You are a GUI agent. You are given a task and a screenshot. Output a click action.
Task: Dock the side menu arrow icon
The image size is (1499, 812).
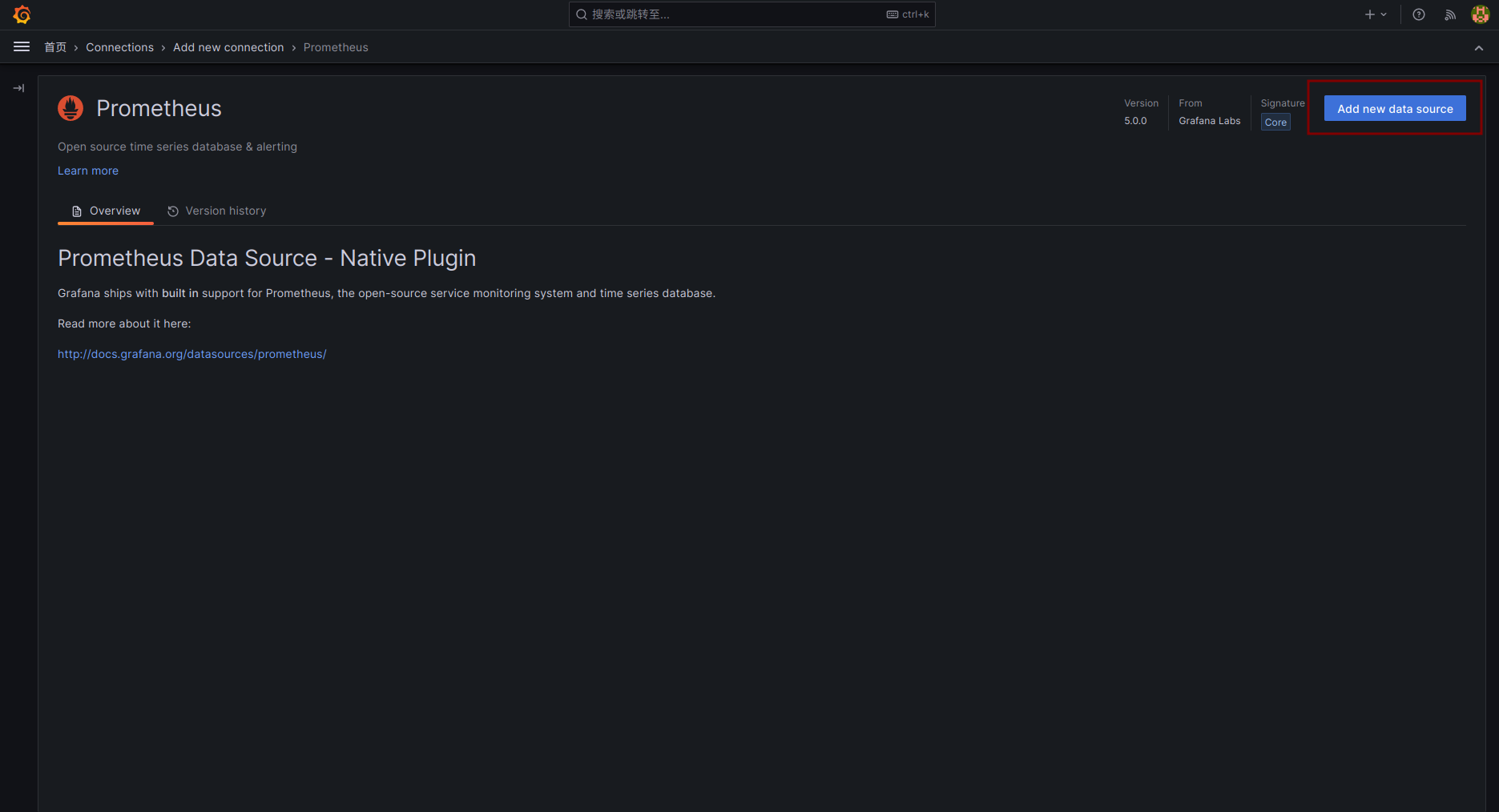[x=18, y=88]
